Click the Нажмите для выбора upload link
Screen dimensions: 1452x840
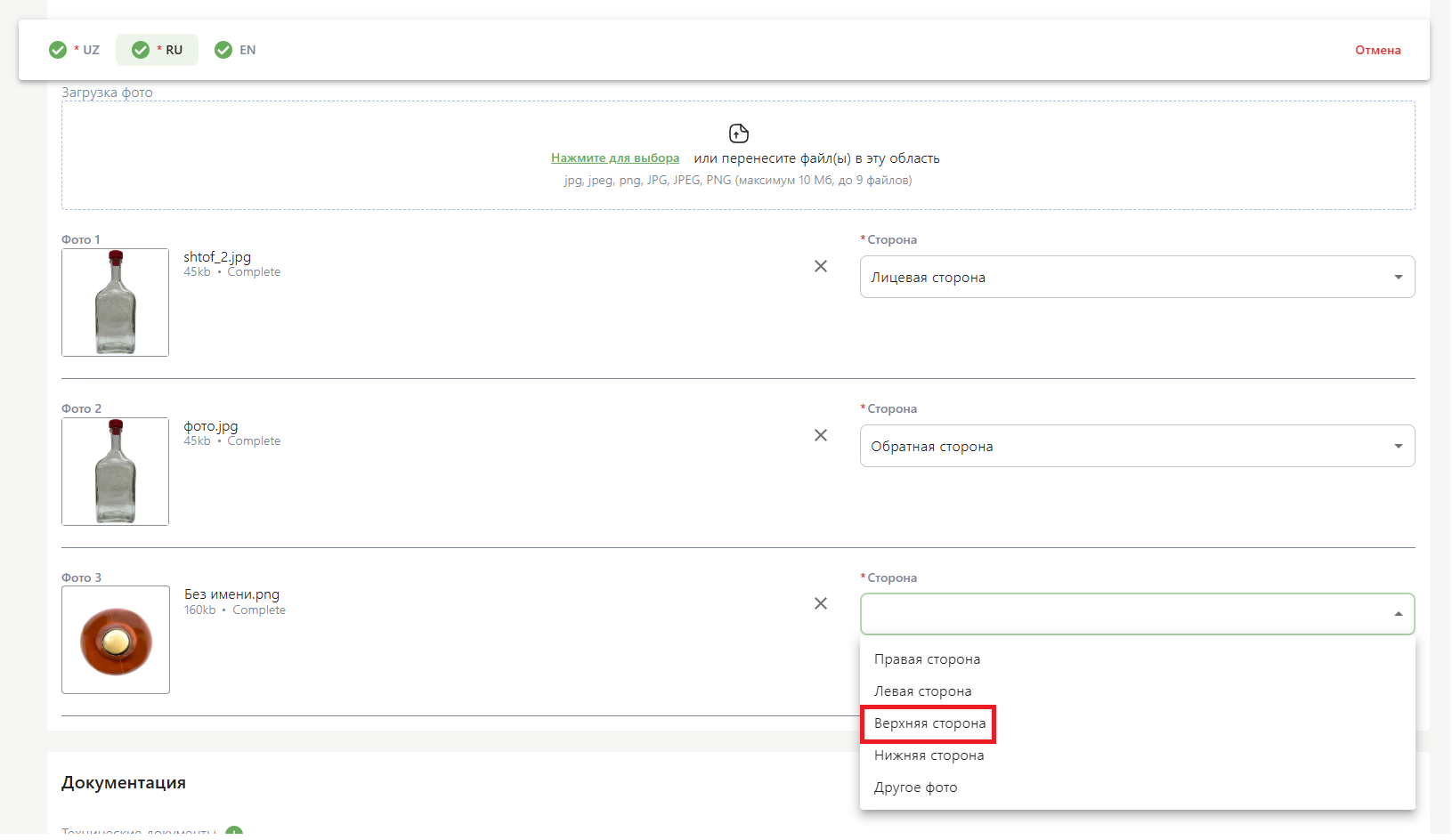[x=614, y=158]
